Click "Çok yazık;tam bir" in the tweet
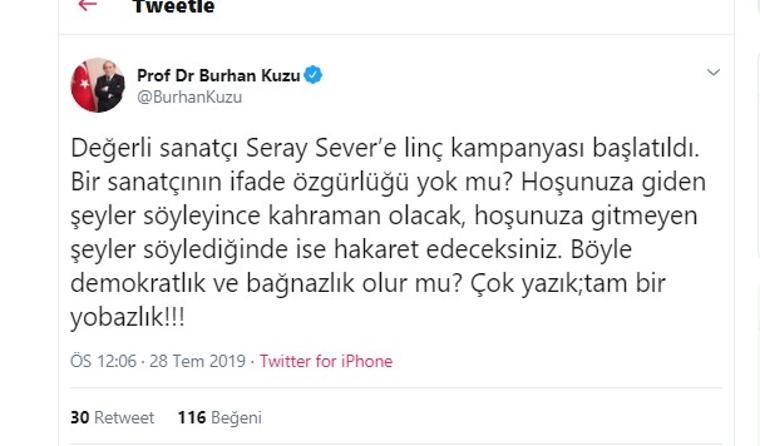760x446 pixels. tap(574, 284)
